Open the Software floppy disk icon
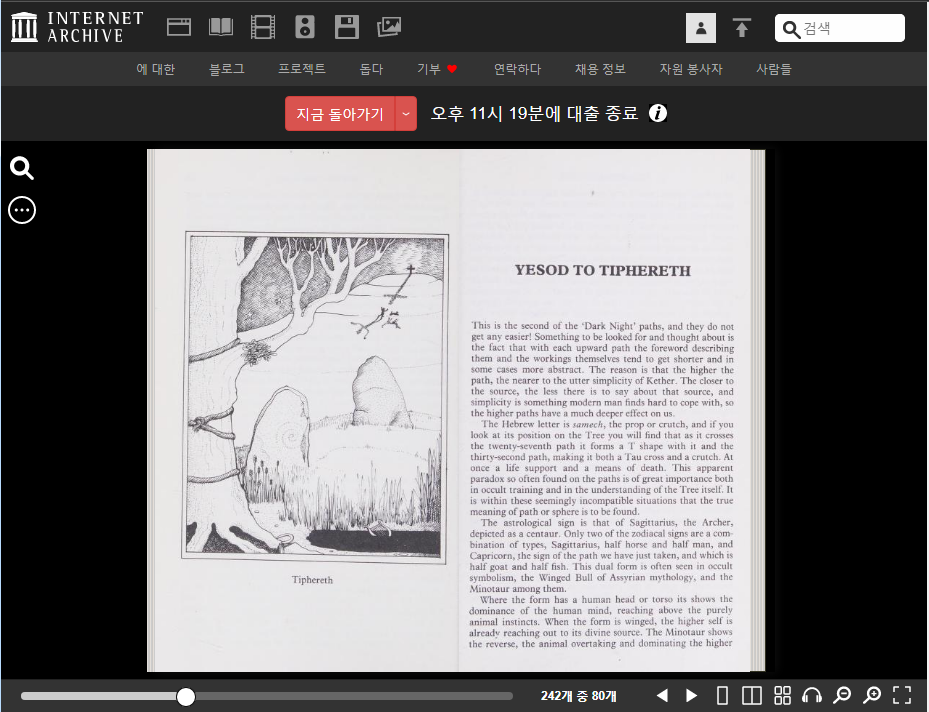The width and height of the screenshot is (929, 712). [x=347, y=27]
